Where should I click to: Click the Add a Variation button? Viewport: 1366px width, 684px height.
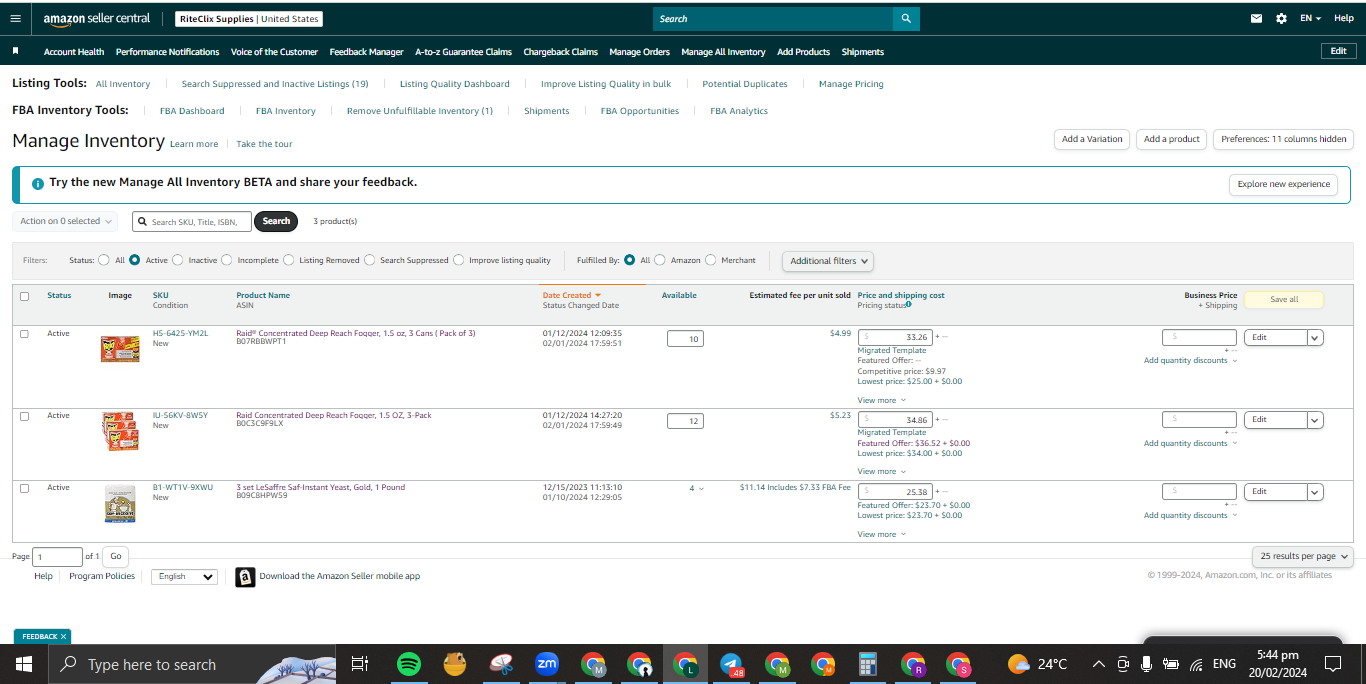coord(1092,139)
